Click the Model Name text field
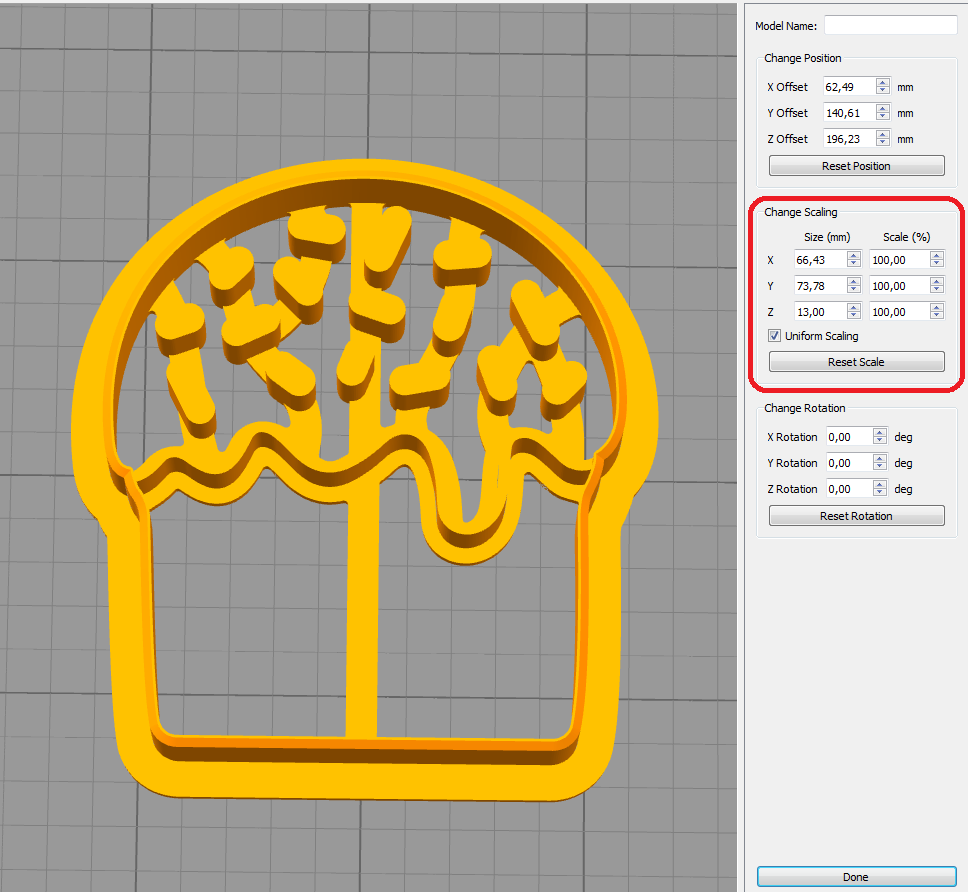 tap(890, 25)
